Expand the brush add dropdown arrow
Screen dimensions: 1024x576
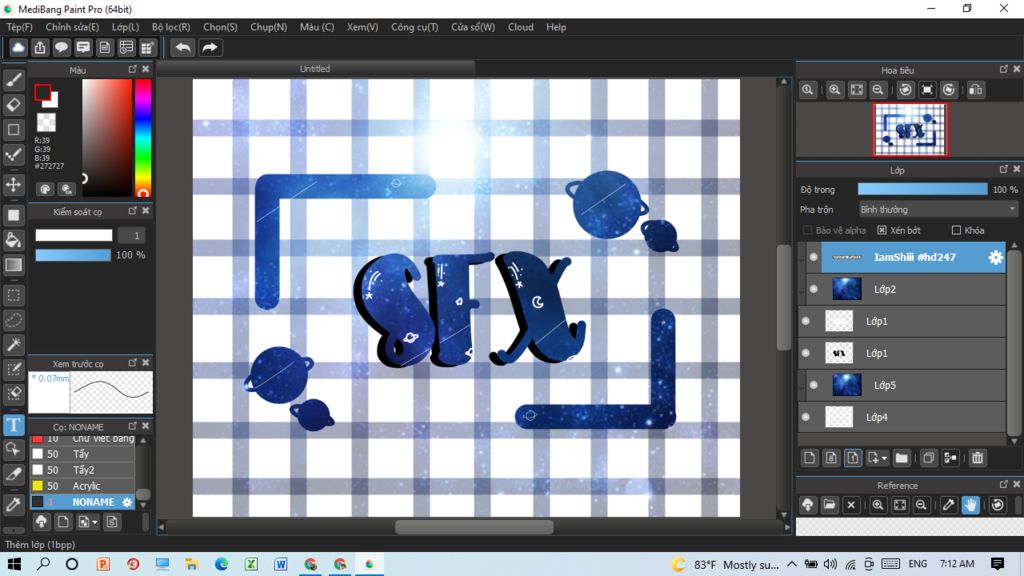click(x=95, y=522)
